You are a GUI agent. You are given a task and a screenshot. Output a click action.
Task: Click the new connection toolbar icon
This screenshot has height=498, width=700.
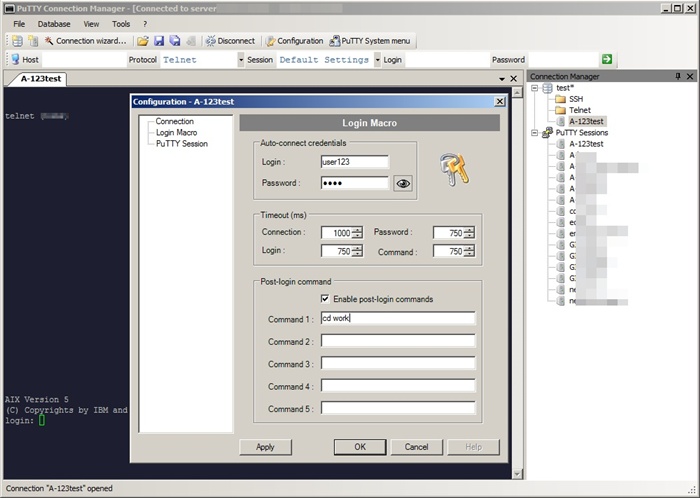coord(33,41)
